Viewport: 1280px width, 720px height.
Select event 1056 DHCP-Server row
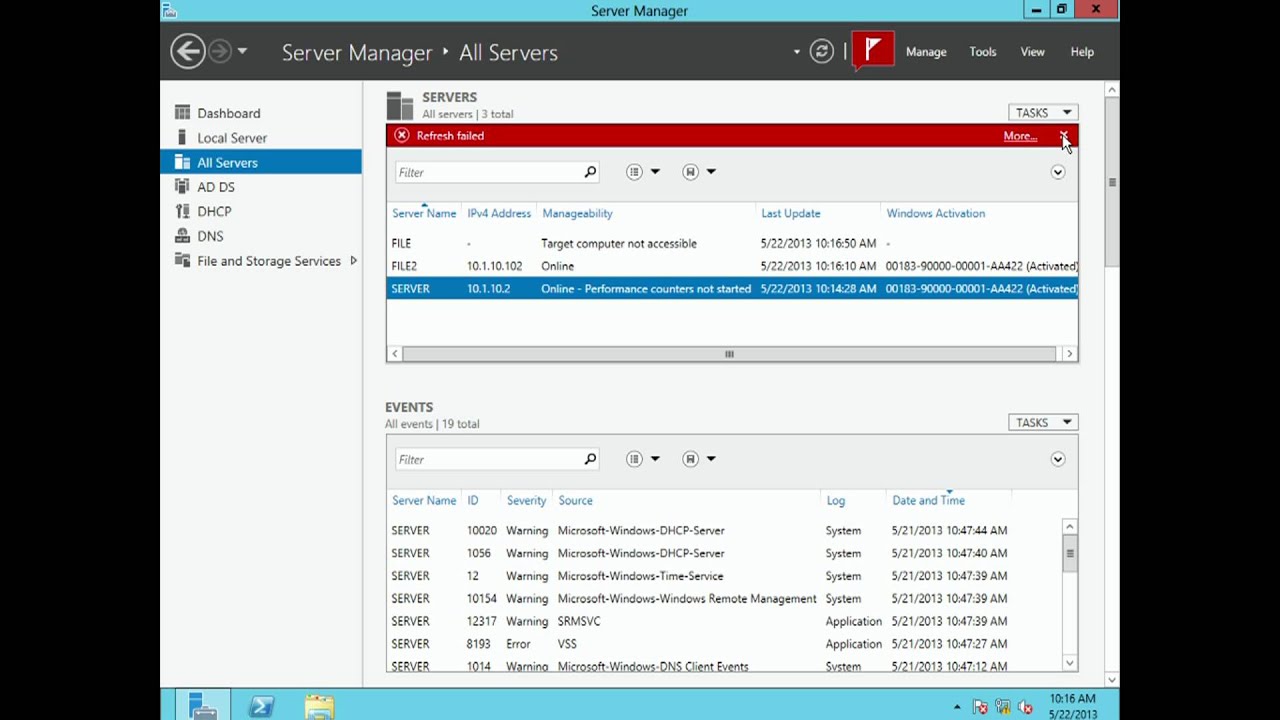tap(724, 553)
